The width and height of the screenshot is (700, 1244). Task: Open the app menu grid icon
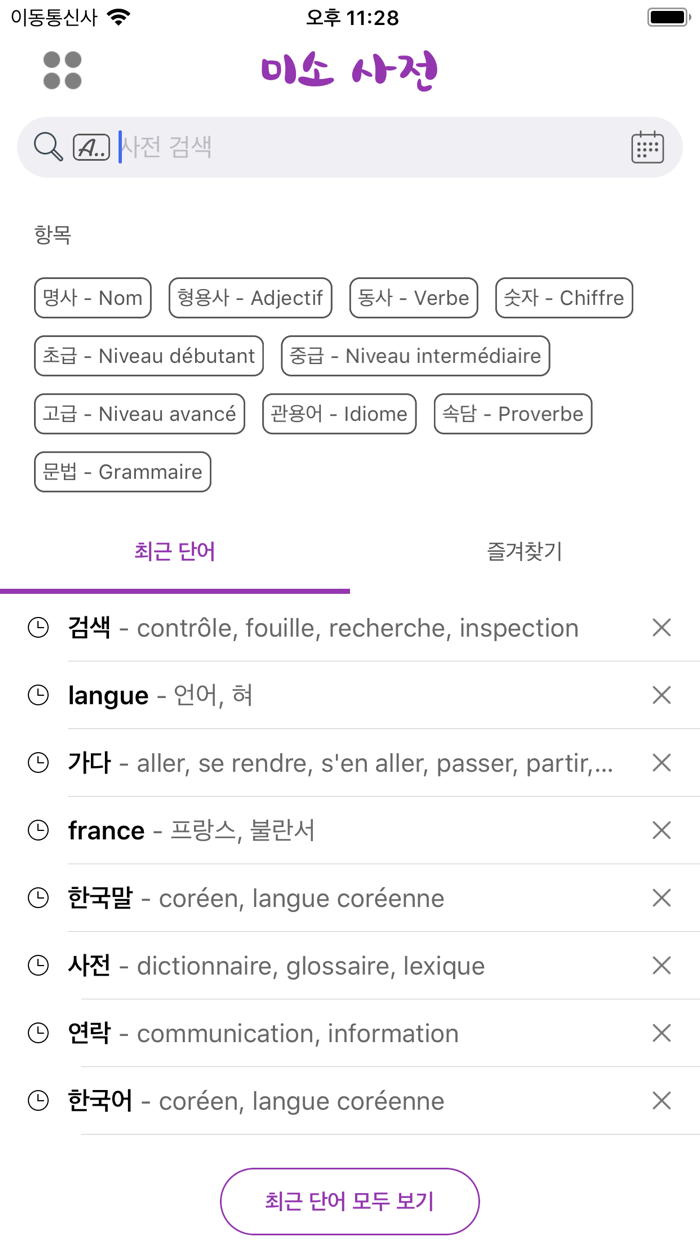pyautogui.click(x=62, y=70)
